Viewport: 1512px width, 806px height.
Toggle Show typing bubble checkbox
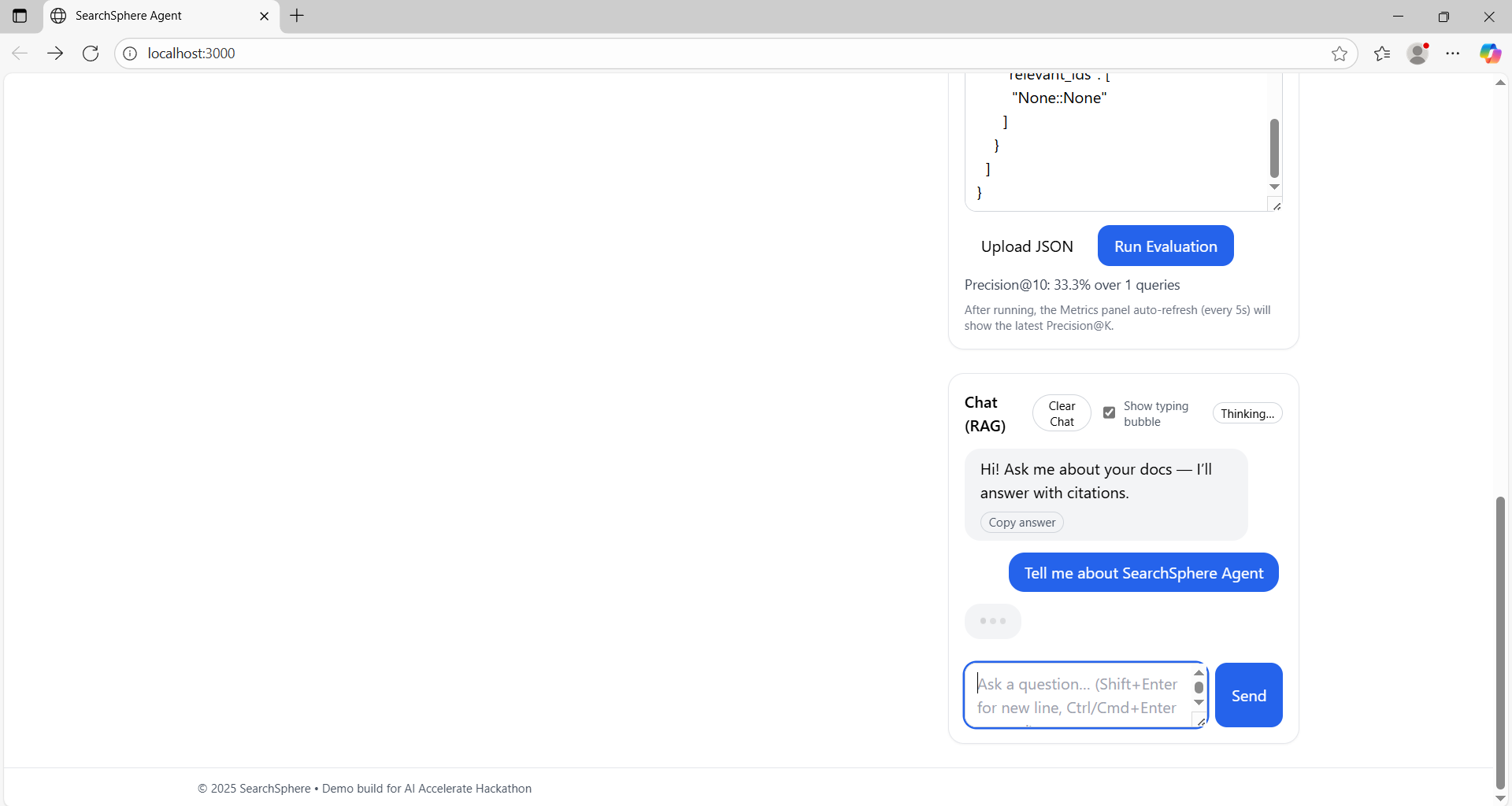(1109, 412)
